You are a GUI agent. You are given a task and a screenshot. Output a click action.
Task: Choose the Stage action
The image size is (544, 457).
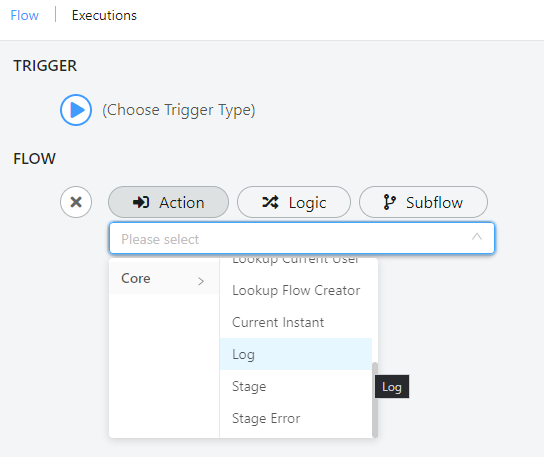(296, 386)
